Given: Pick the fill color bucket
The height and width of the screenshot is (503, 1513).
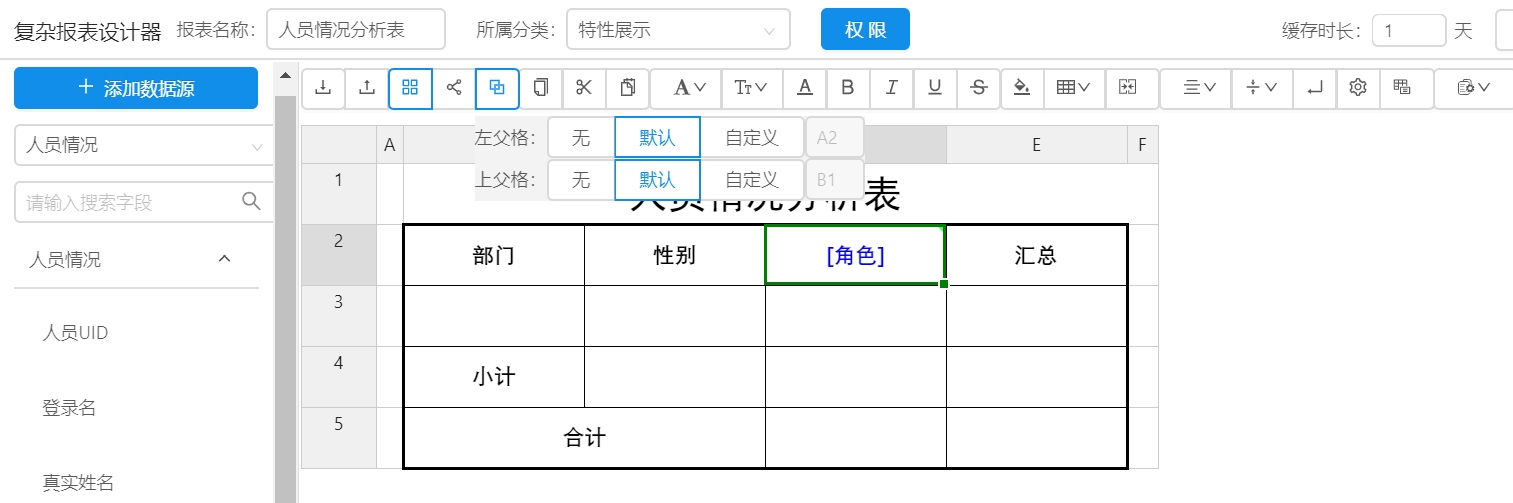Looking at the screenshot, I should click(x=1021, y=88).
